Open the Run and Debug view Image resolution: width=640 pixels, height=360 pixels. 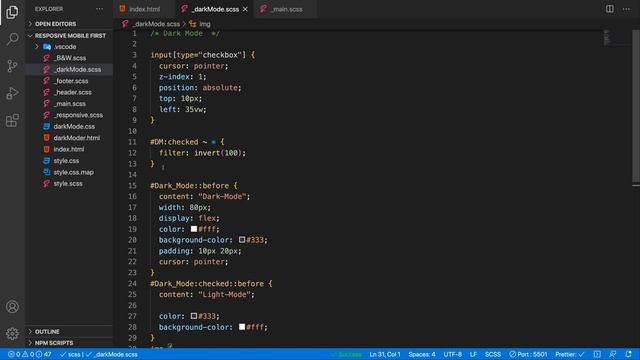click(x=12, y=93)
